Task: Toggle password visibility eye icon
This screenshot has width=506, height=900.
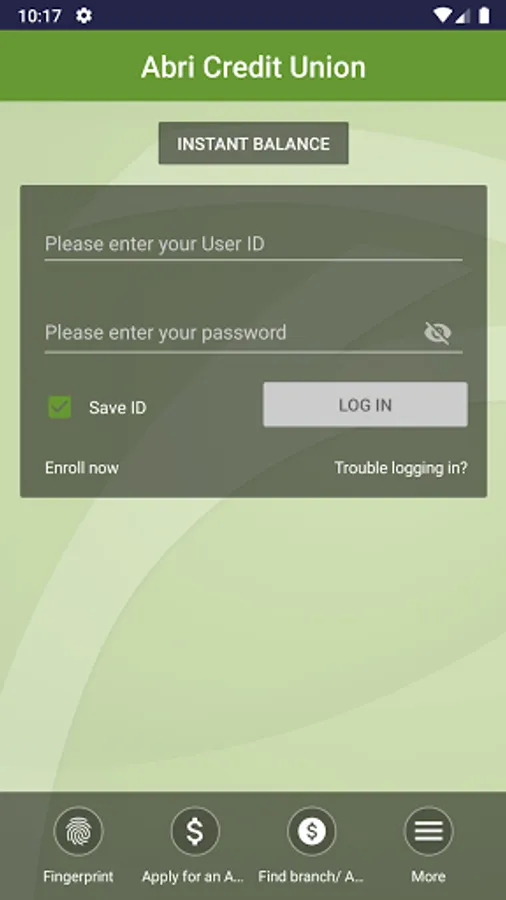Action: 438,333
